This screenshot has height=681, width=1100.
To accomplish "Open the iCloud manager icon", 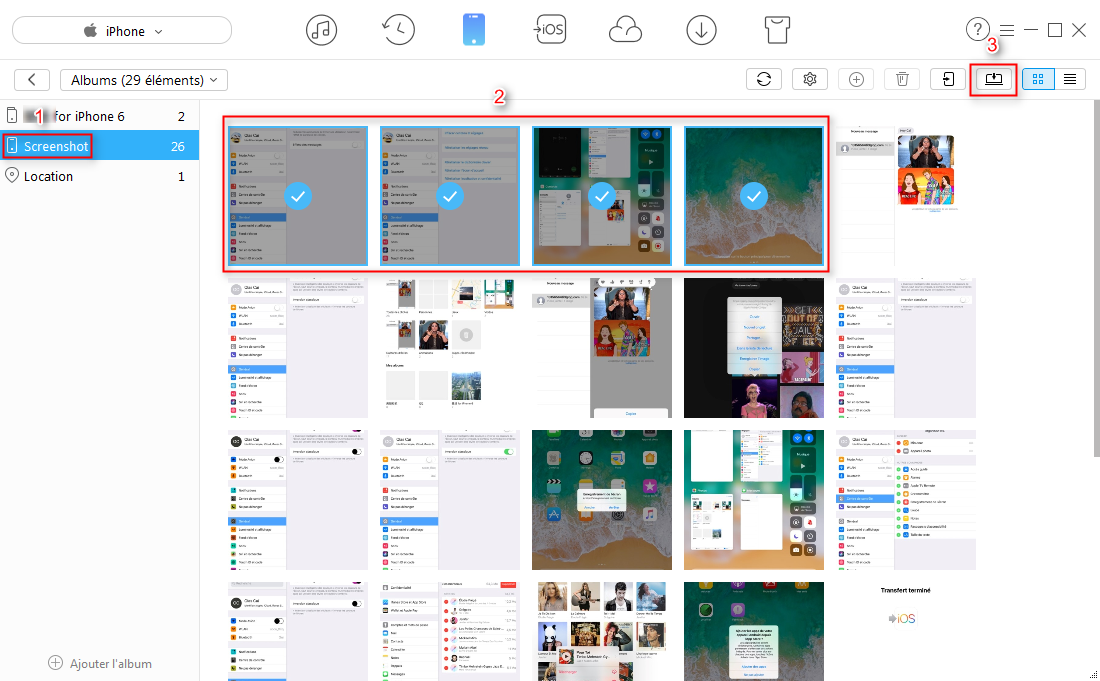I will pos(625,31).
